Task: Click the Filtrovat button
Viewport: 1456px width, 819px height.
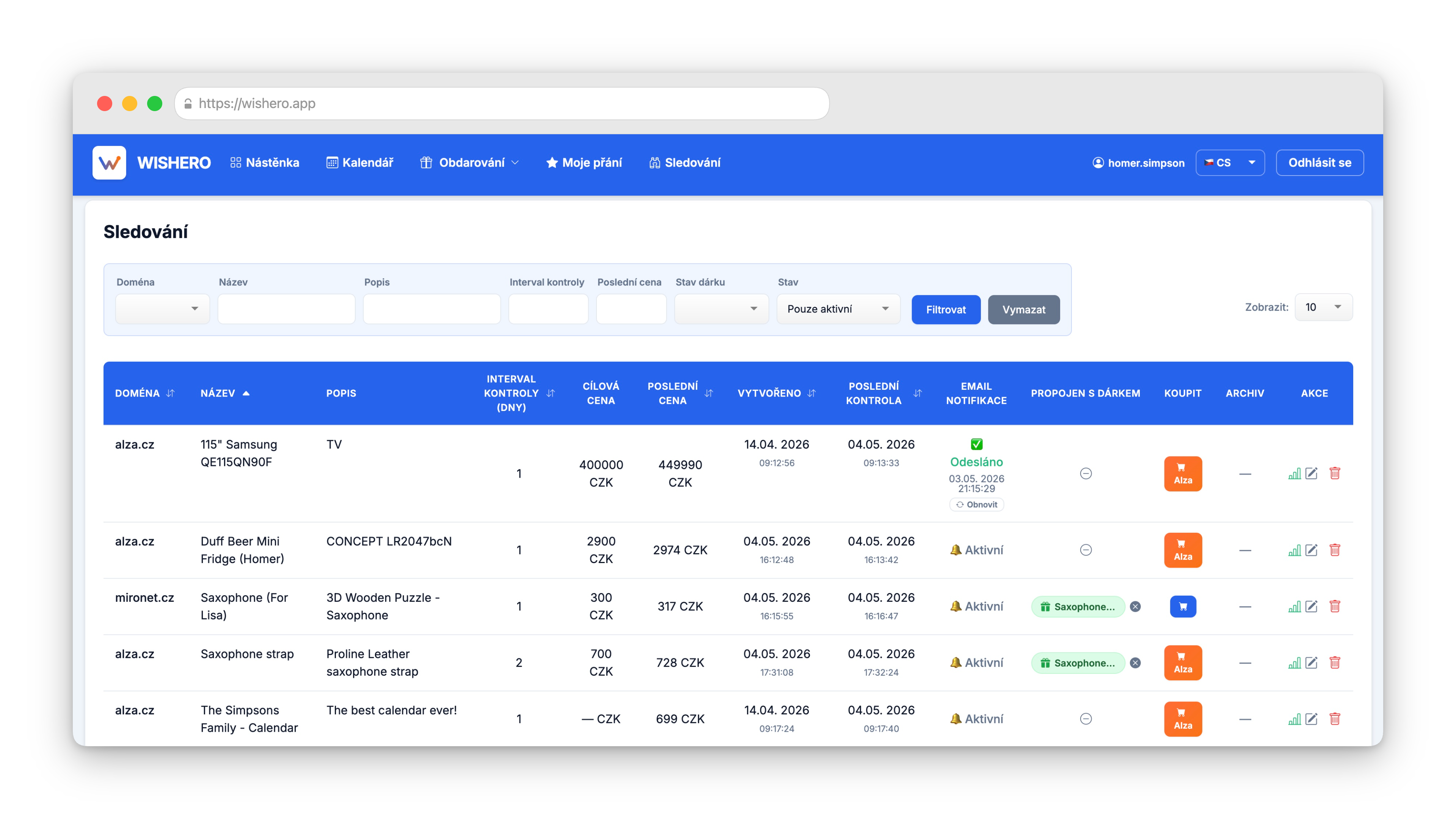Action: 946,310
